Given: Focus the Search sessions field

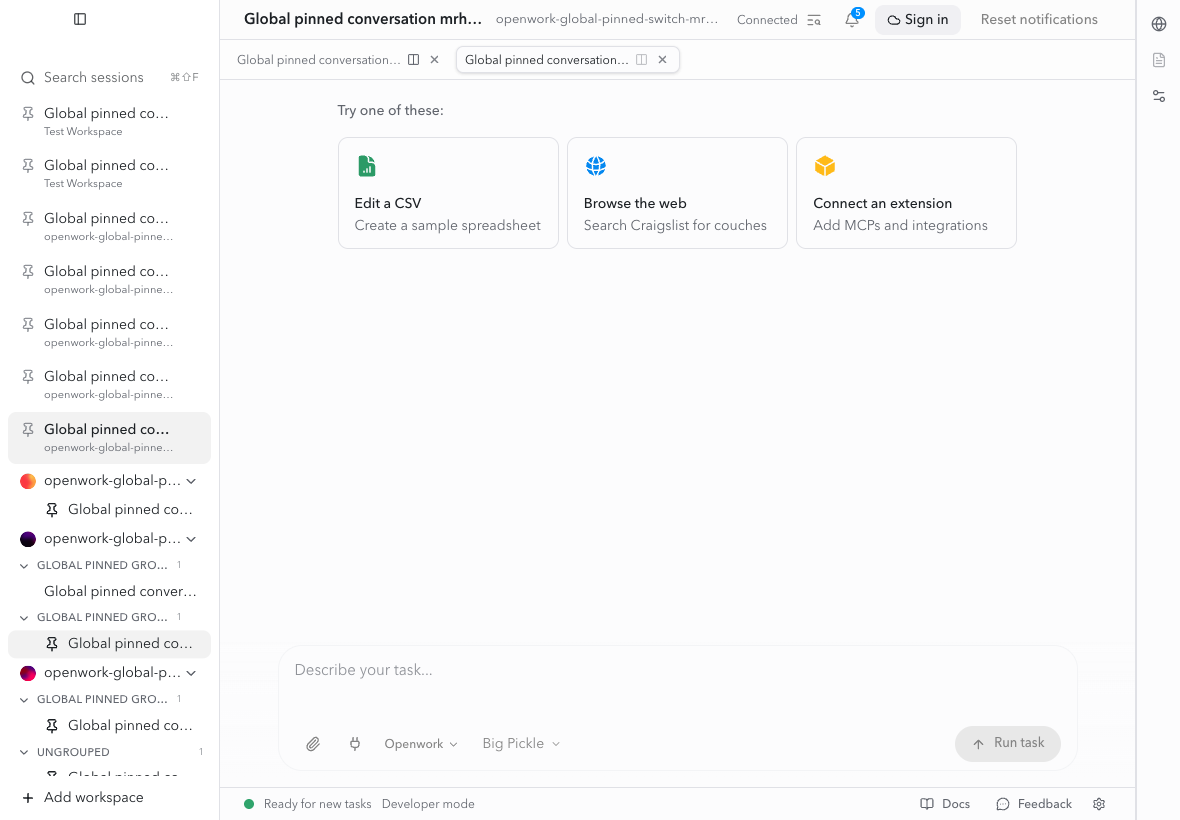Looking at the screenshot, I should [x=109, y=78].
